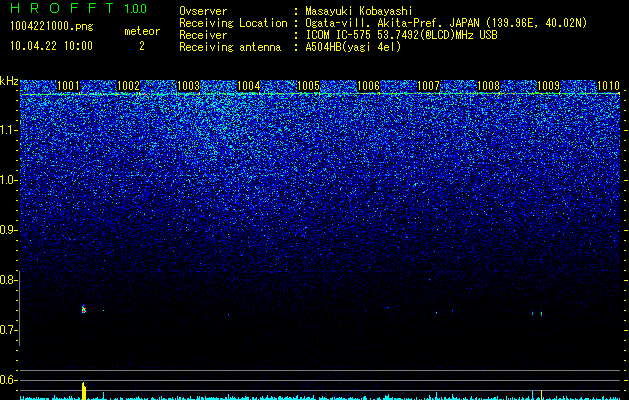Click the 1007 minute marker label
Viewport: 629px width, 400px height.
428,86
